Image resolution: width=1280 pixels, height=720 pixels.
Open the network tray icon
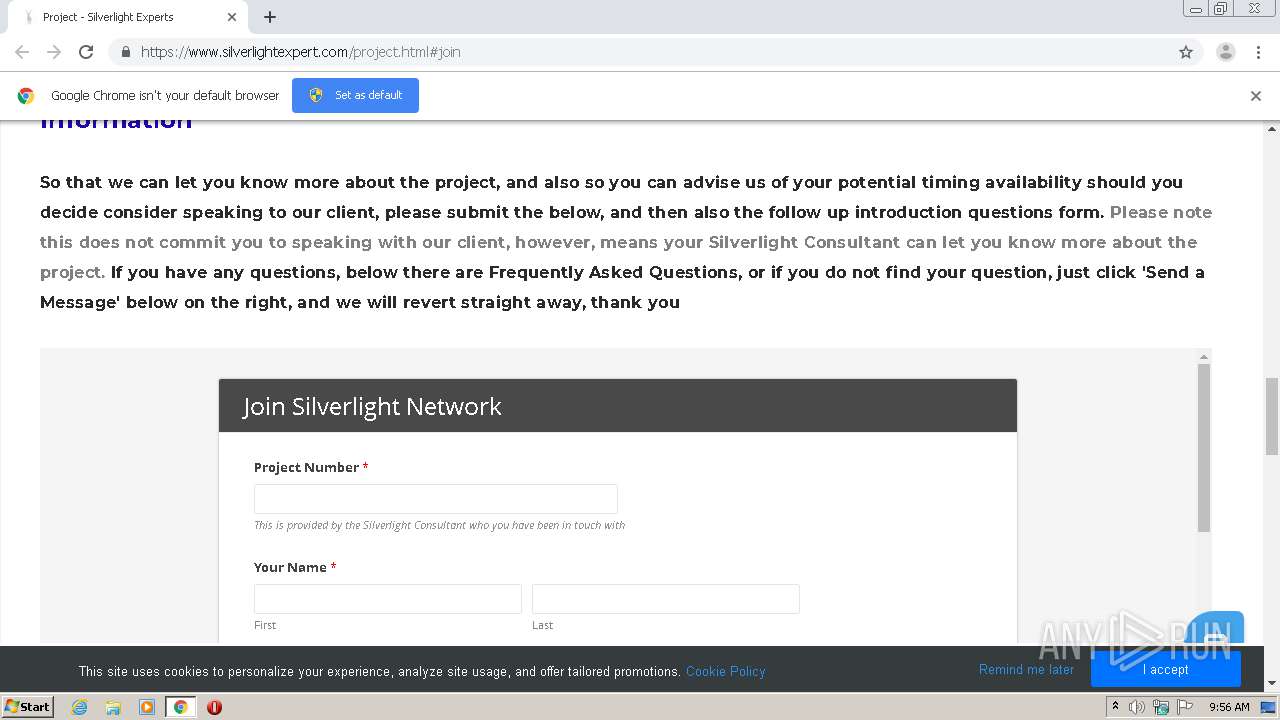point(1161,707)
